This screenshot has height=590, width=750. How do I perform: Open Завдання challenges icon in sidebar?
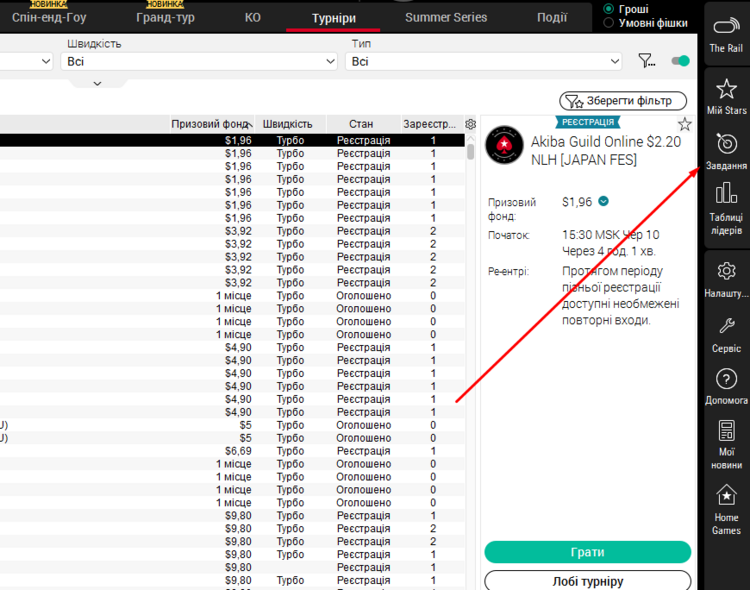coord(726,150)
